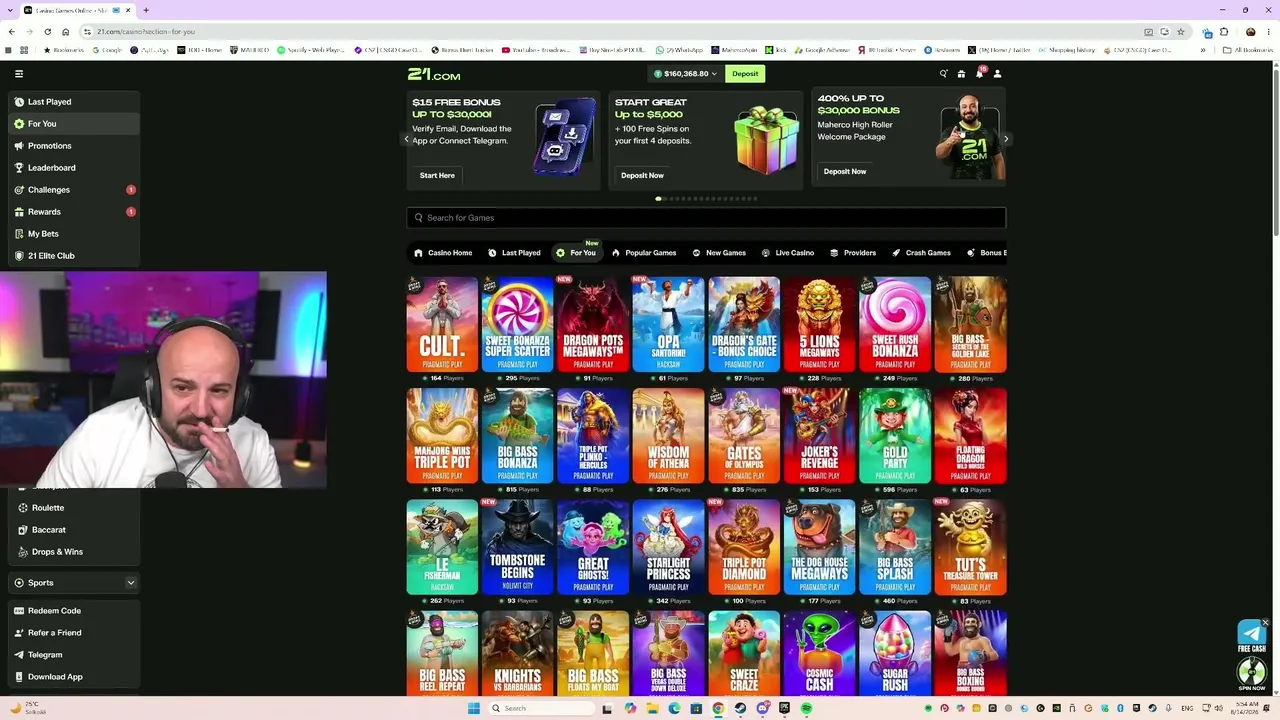Open Rewards in the sidebar
This screenshot has width=1280, height=720.
(x=74, y=212)
